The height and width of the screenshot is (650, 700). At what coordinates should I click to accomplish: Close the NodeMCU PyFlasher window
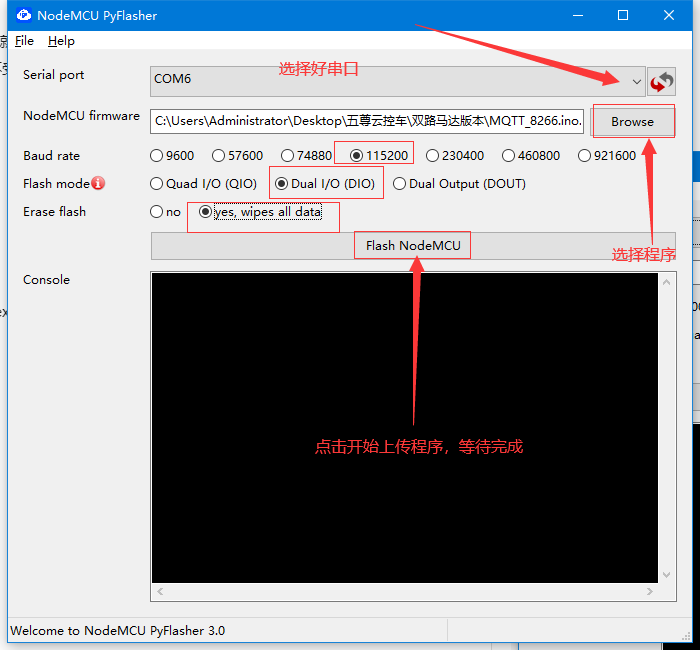point(669,16)
